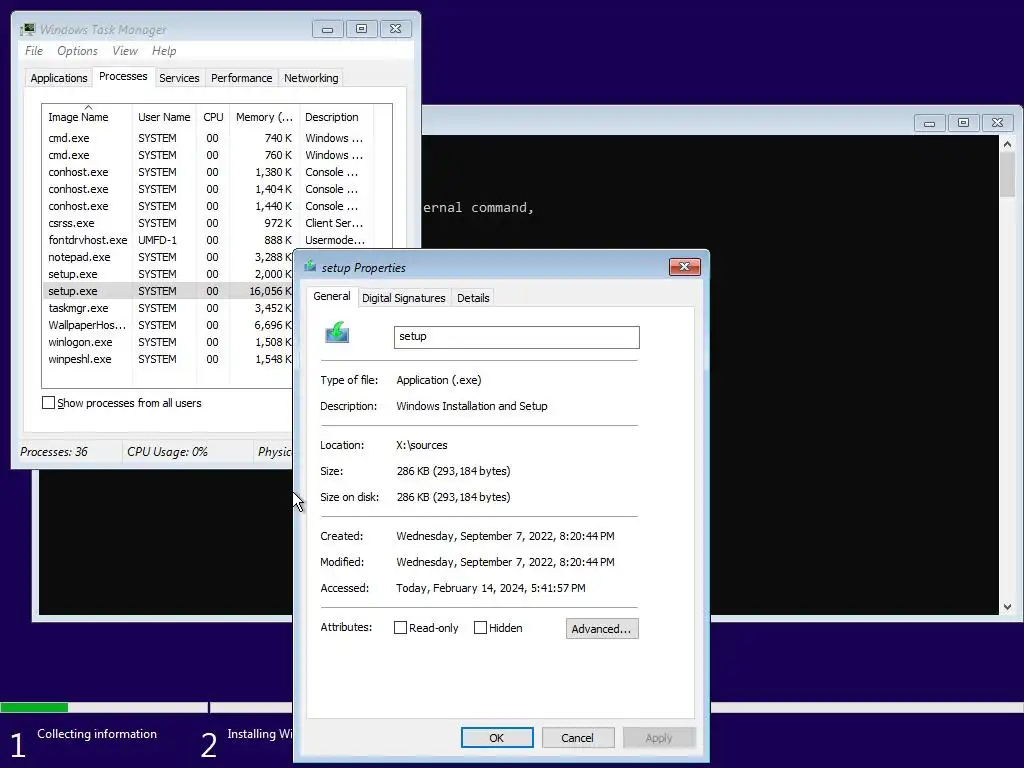Check the Hidden attribute box
This screenshot has height=768, width=1024.
[x=480, y=628]
